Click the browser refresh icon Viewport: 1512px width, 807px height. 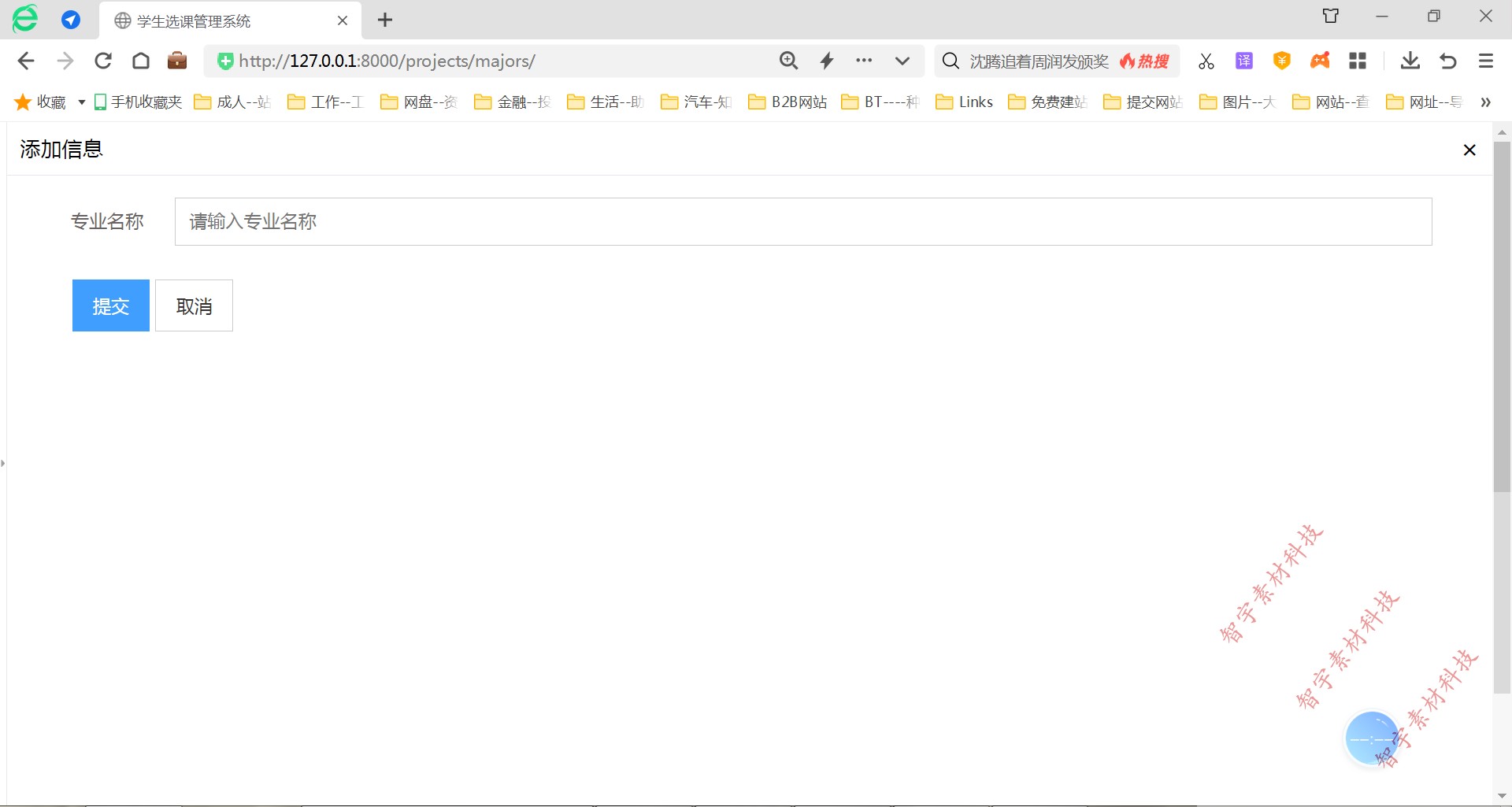pyautogui.click(x=103, y=61)
